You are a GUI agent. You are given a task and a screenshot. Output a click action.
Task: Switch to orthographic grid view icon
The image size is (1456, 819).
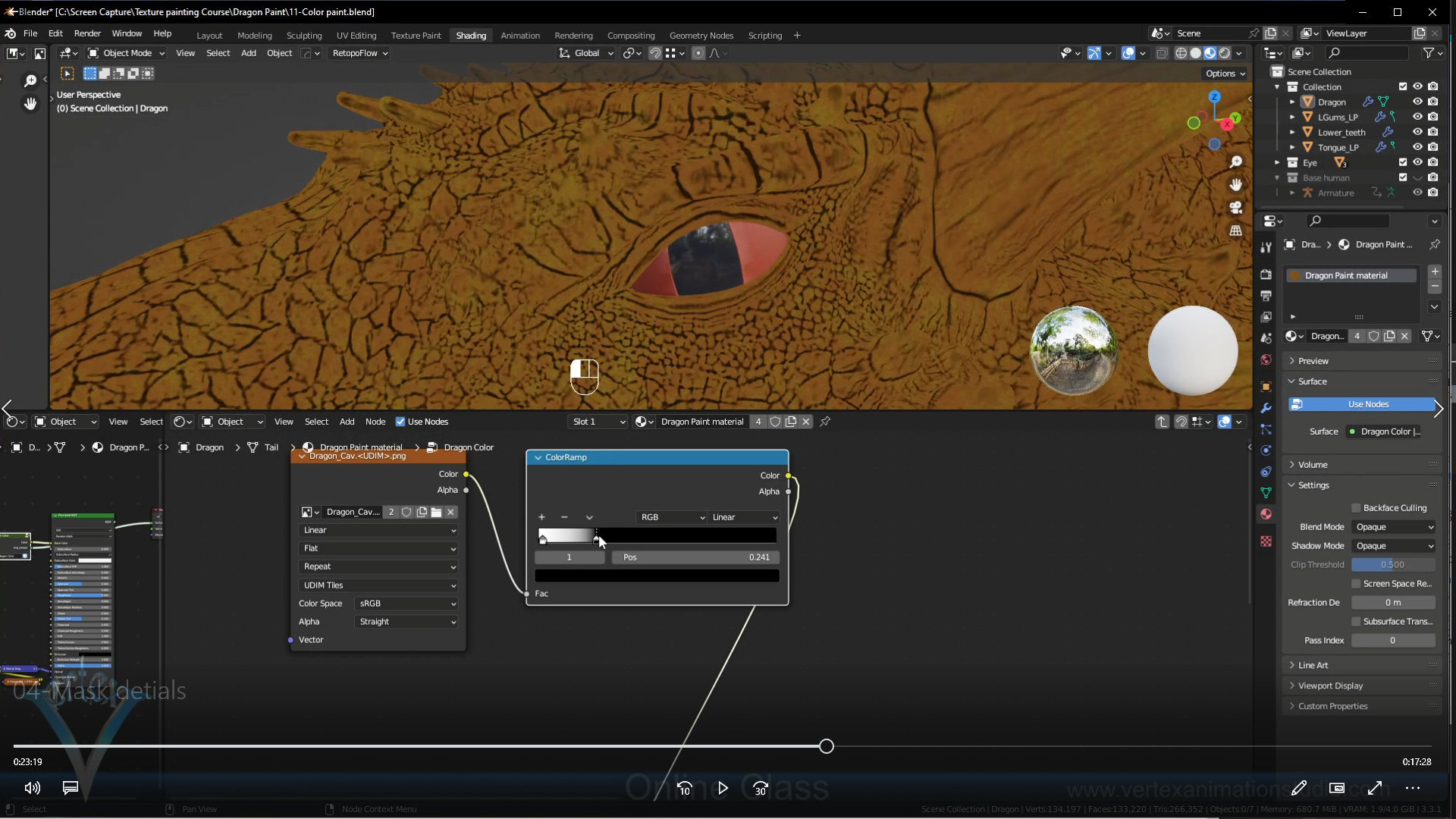[x=1235, y=230]
